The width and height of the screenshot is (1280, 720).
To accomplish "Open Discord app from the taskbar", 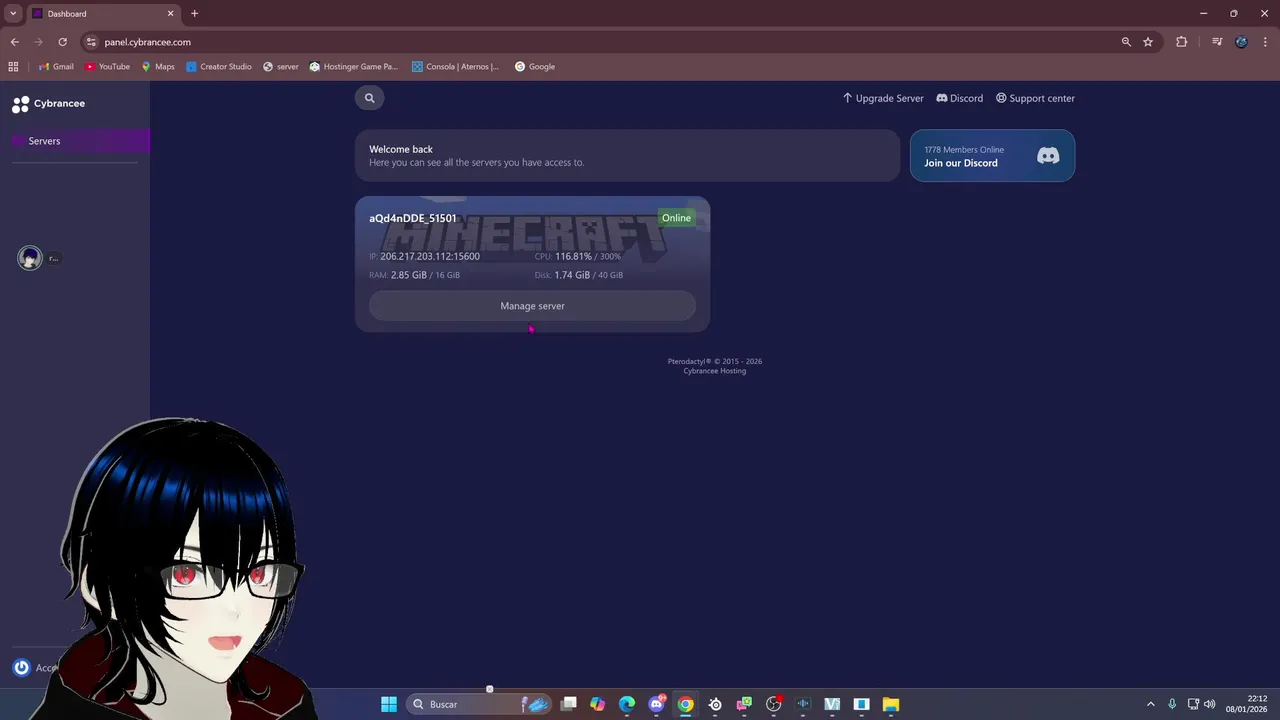I will pyautogui.click(x=657, y=704).
